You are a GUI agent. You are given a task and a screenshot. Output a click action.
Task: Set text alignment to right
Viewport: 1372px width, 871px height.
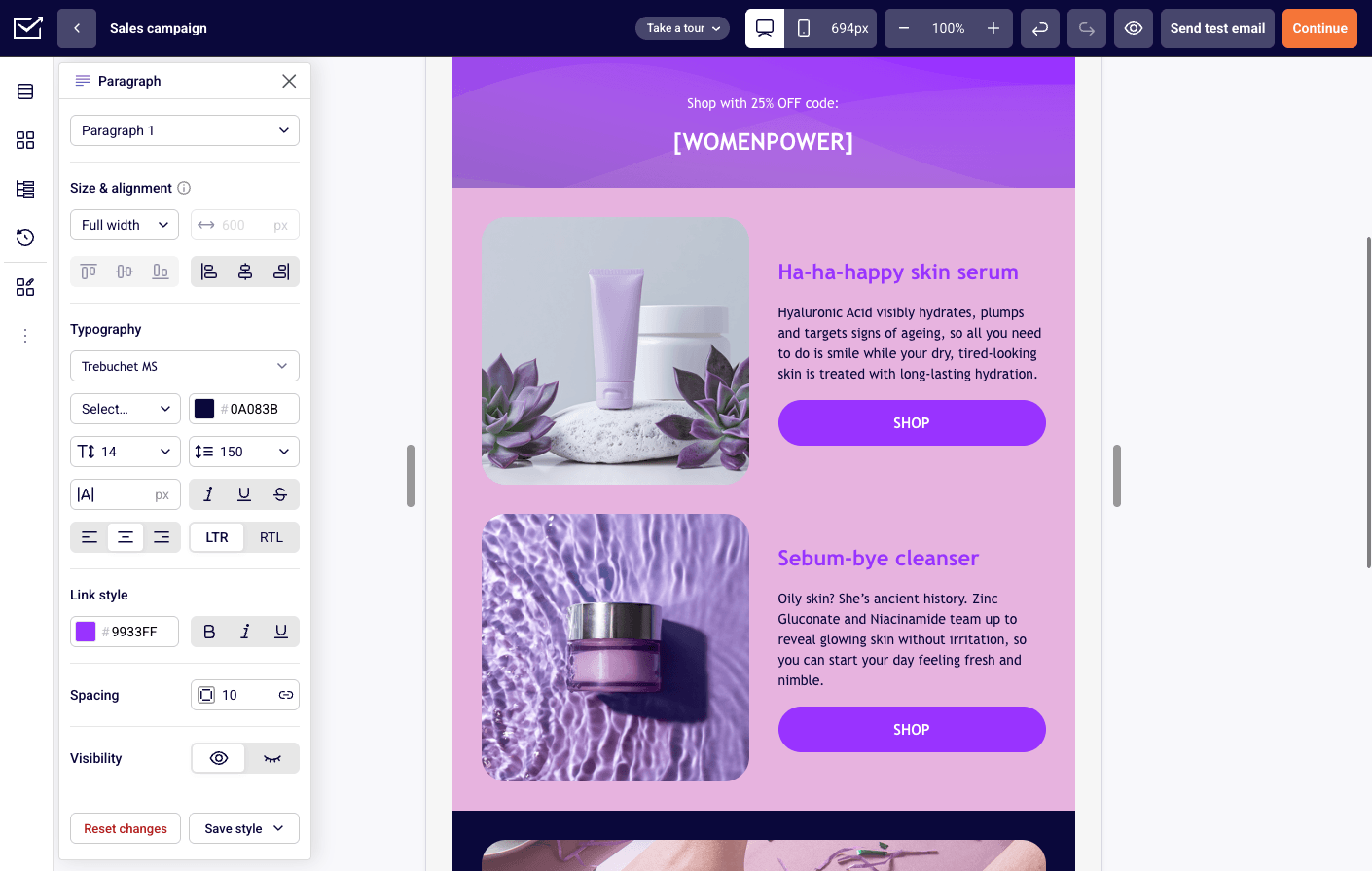point(162,537)
